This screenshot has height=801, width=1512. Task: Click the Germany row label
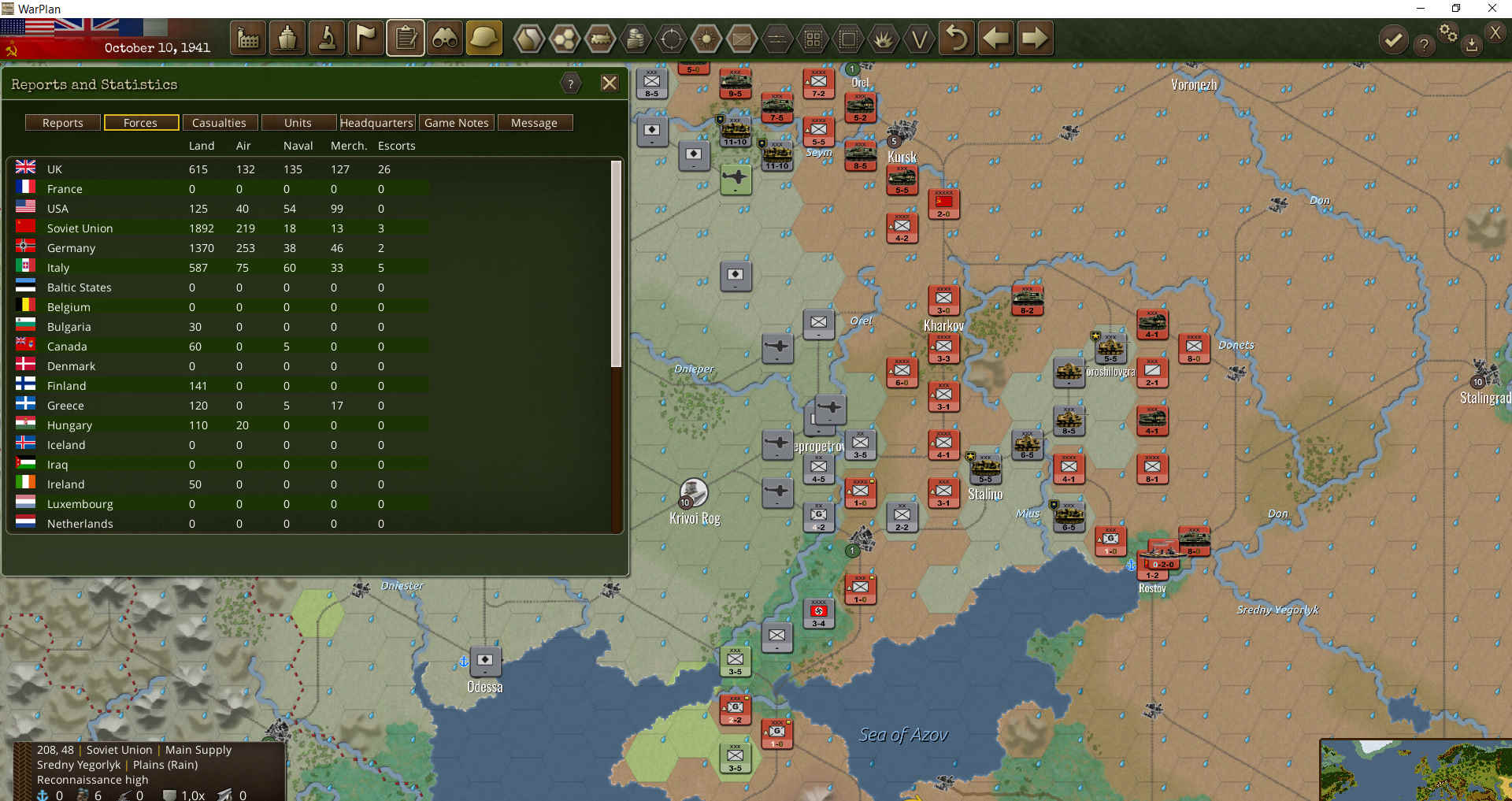71,248
